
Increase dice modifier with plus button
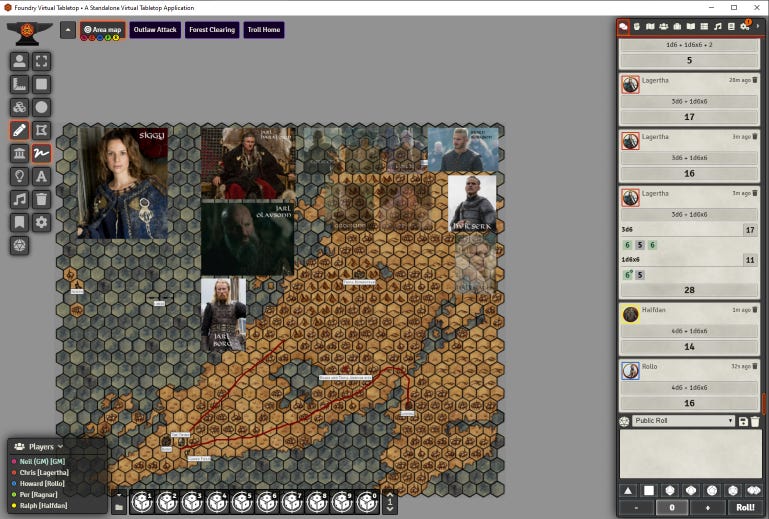coord(708,507)
